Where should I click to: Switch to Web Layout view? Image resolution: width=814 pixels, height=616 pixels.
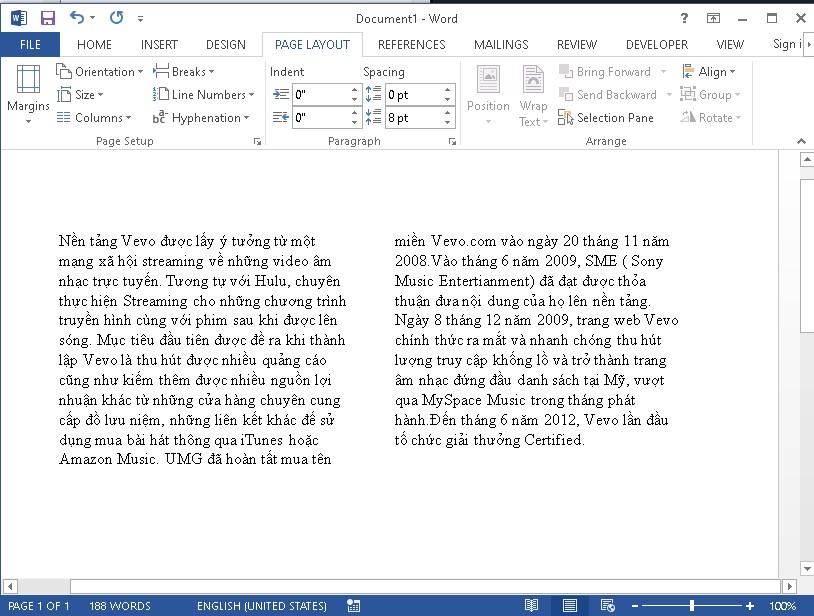coord(607,606)
